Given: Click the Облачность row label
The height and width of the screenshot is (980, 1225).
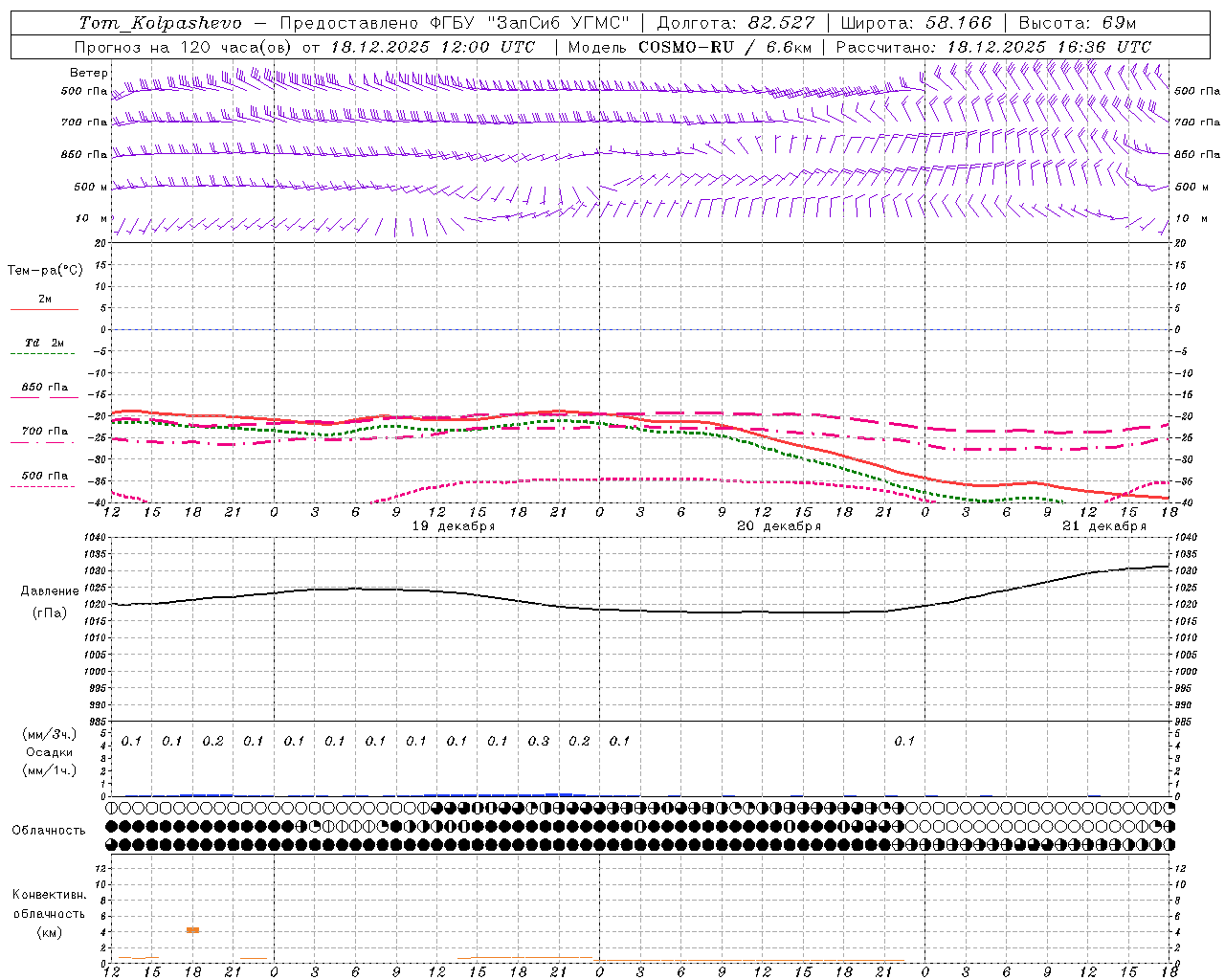Looking at the screenshot, I should (x=49, y=830).
